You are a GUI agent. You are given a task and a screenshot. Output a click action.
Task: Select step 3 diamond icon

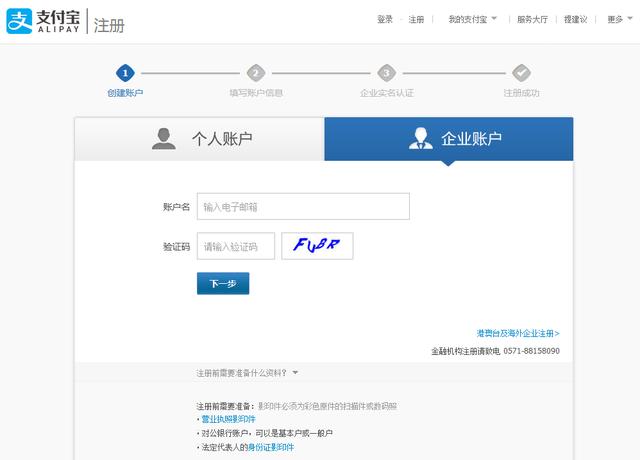point(387,73)
